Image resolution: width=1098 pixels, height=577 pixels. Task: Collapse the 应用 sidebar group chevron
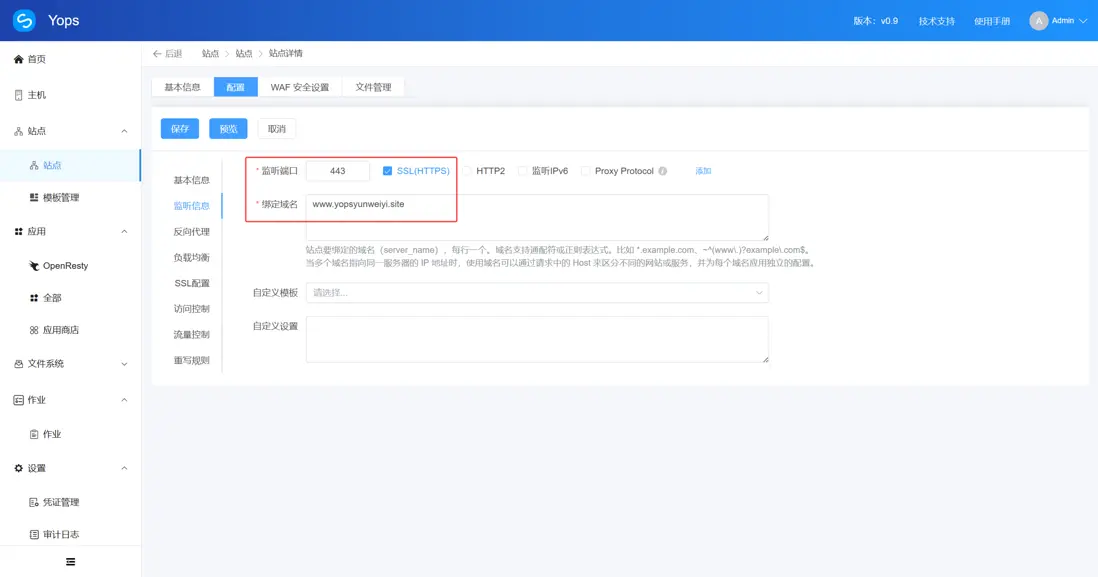[124, 232]
